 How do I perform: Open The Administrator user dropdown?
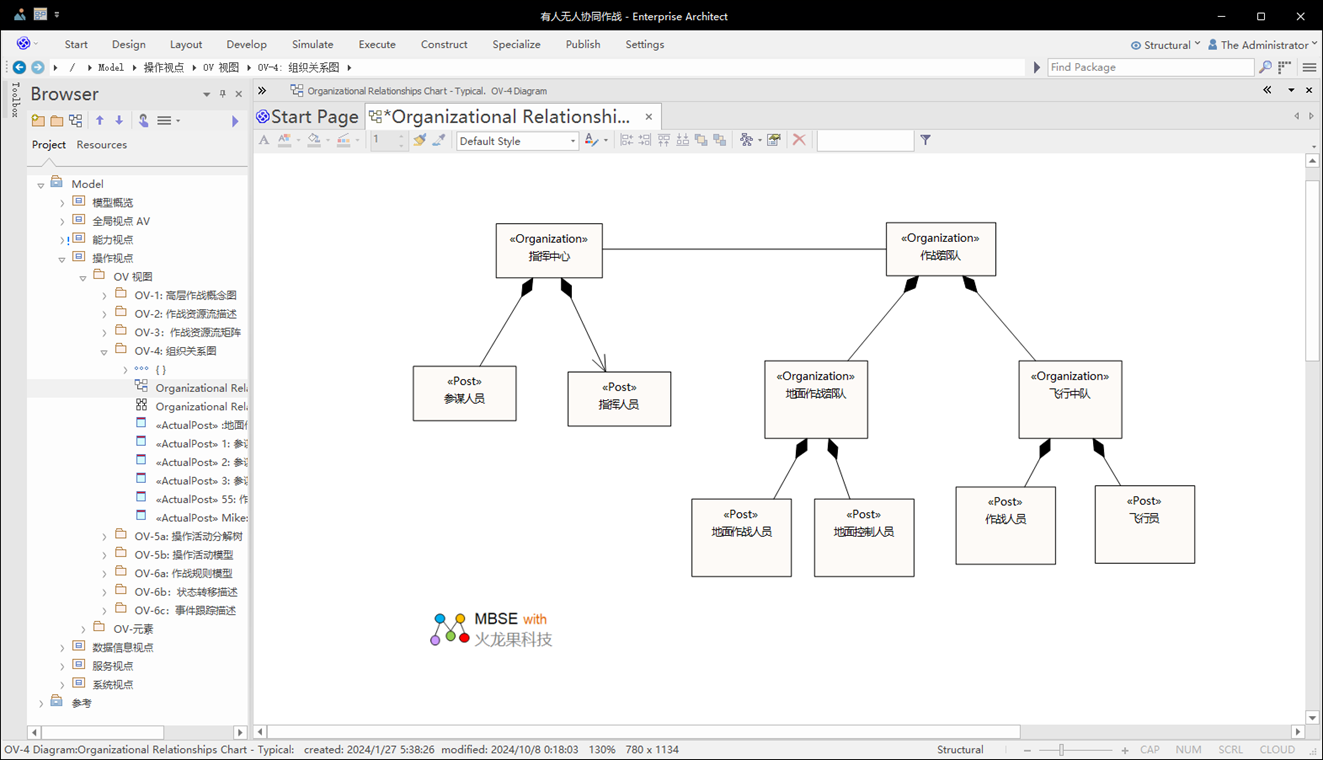(1263, 45)
